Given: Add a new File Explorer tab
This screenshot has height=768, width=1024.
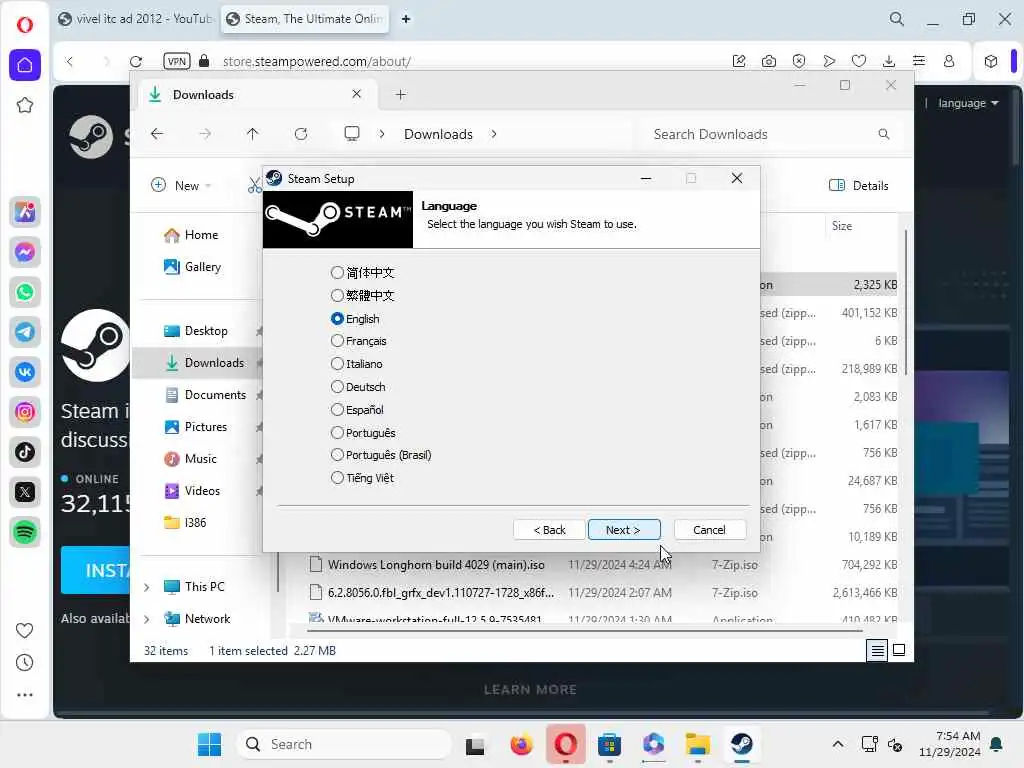Looking at the screenshot, I should 401,95.
